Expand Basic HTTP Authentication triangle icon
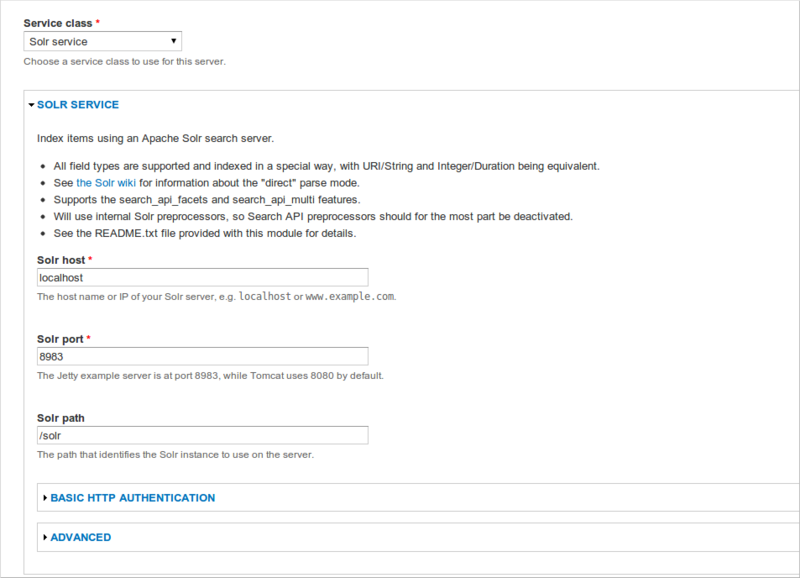 pos(45,498)
